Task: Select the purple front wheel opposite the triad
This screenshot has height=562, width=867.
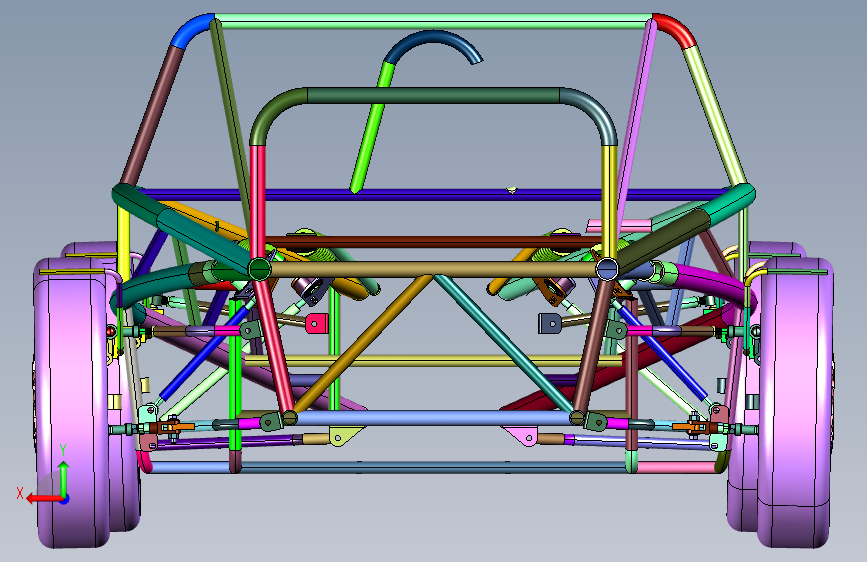Action: click(x=796, y=404)
